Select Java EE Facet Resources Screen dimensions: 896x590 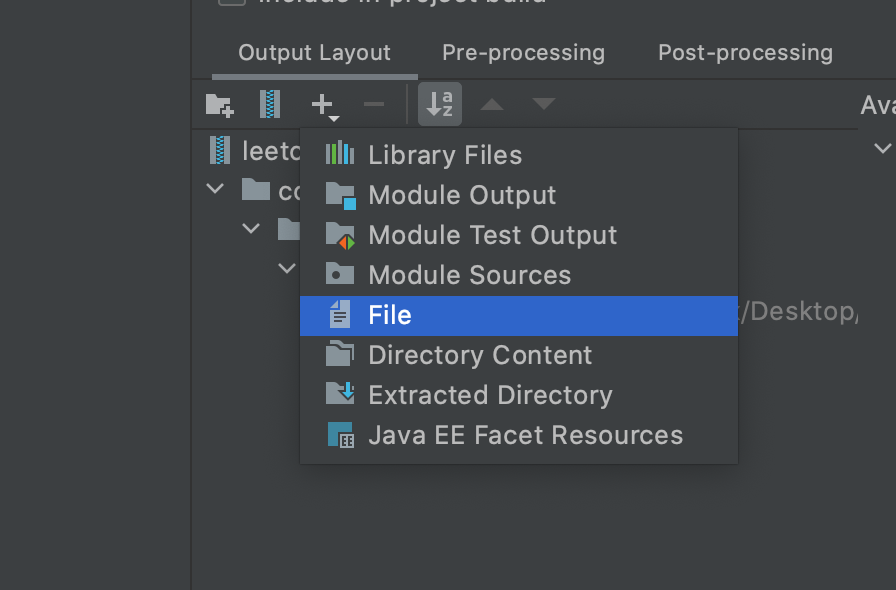click(x=525, y=435)
